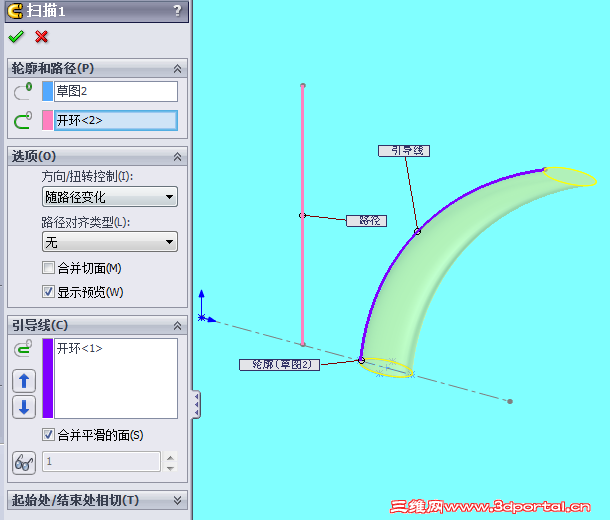The width and height of the screenshot is (610, 520).
Task: Open help with the question mark icon
Action: click(x=177, y=11)
